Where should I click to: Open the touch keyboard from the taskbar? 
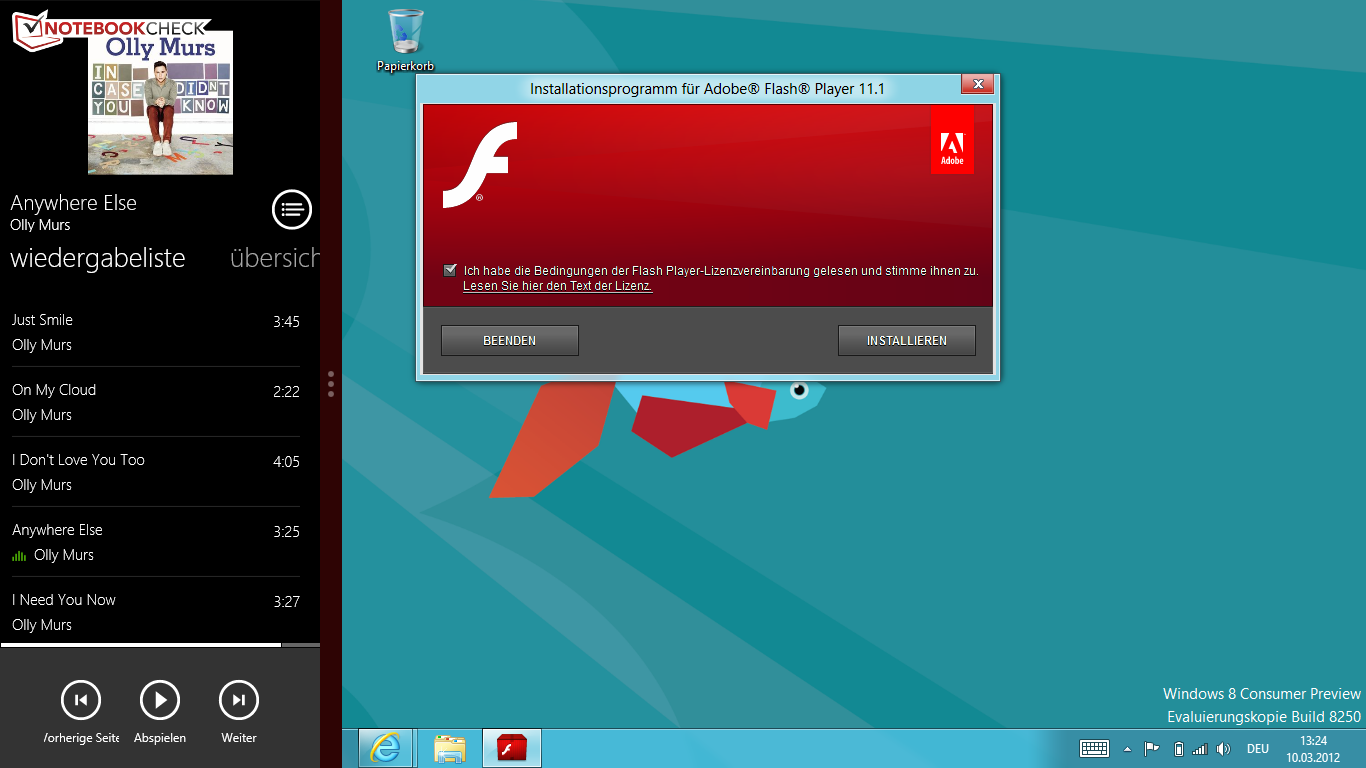[x=1094, y=748]
